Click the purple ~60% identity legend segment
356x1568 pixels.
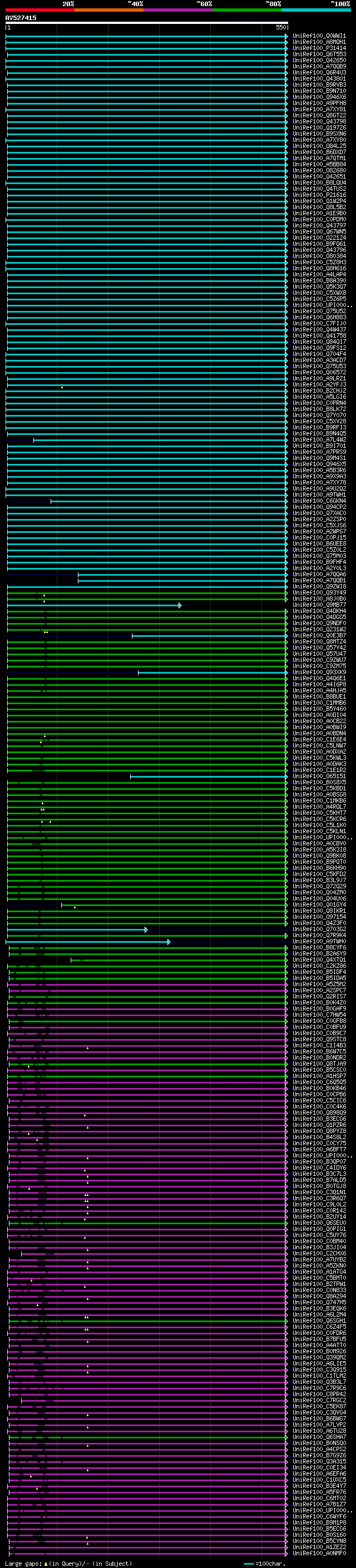coord(179,10)
